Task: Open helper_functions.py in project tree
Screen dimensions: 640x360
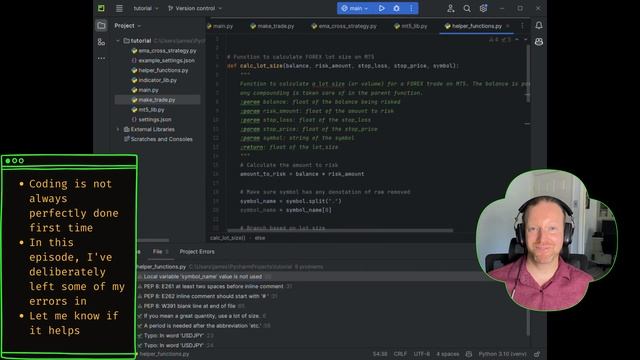Action: [x=160, y=70]
